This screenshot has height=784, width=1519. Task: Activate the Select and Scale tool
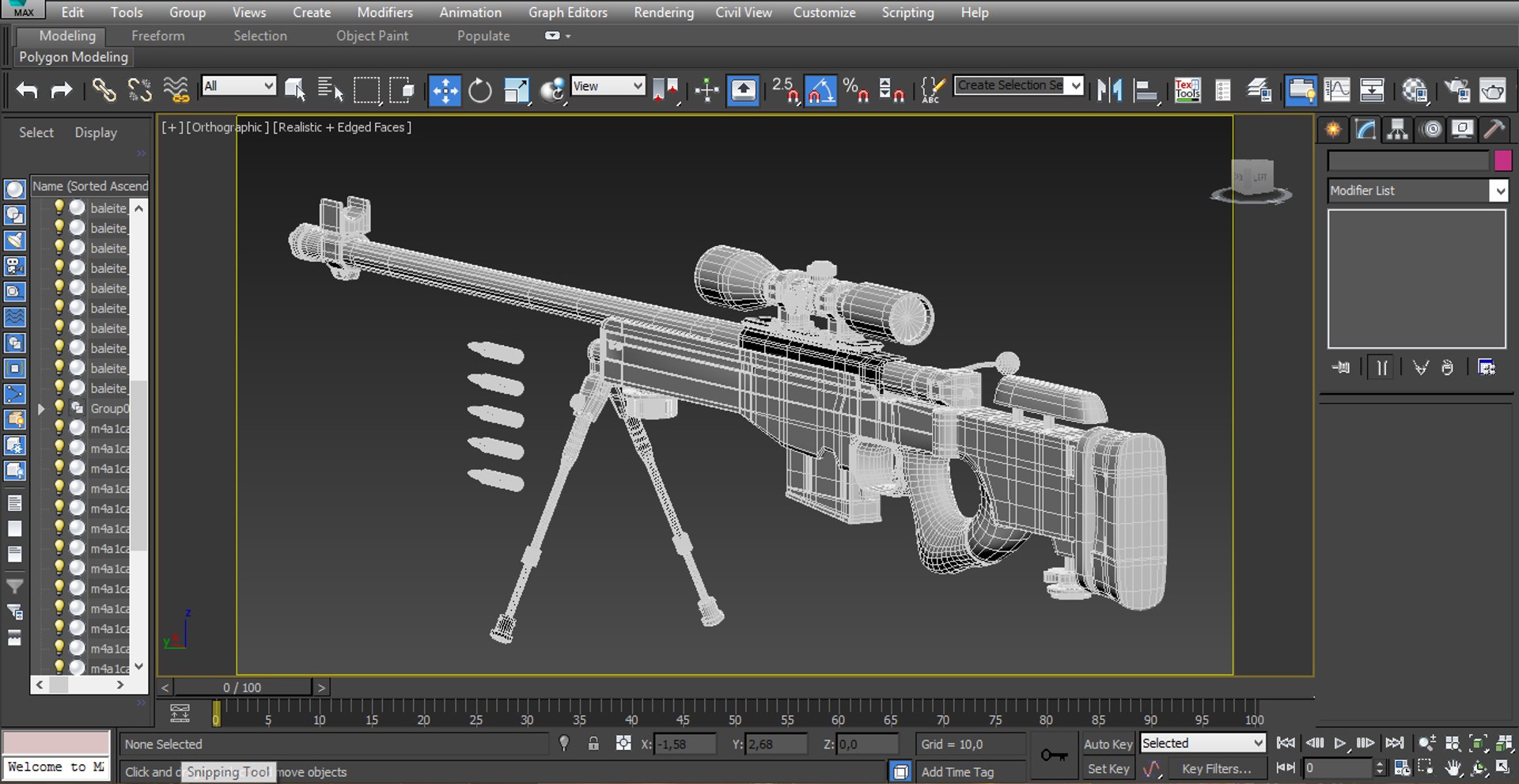[517, 90]
